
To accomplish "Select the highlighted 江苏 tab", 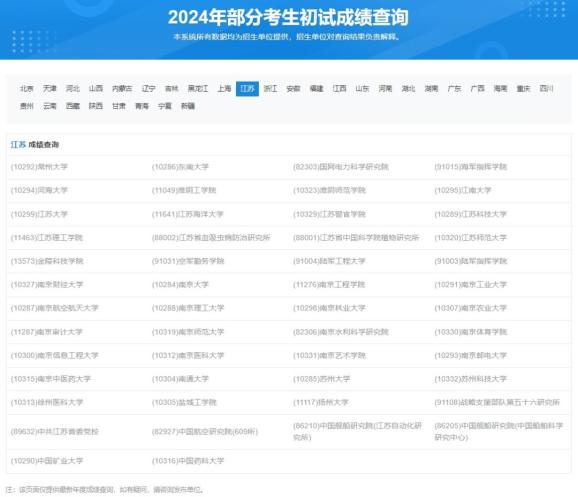I will [x=247, y=88].
